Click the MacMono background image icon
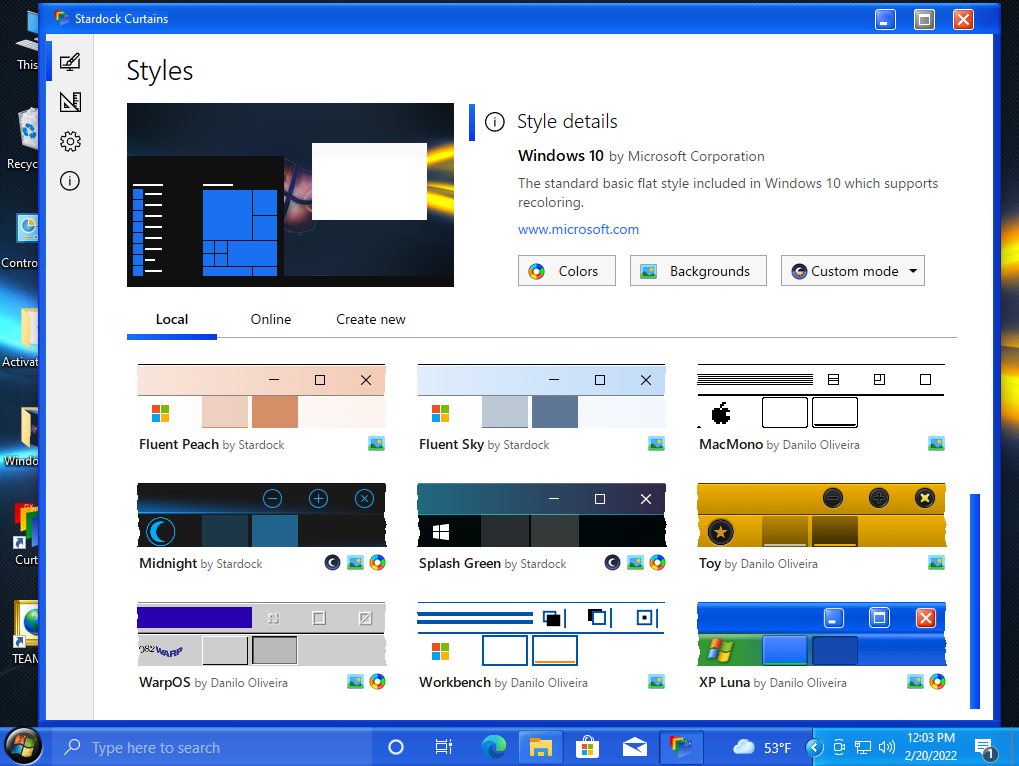This screenshot has height=766, width=1019. point(936,444)
